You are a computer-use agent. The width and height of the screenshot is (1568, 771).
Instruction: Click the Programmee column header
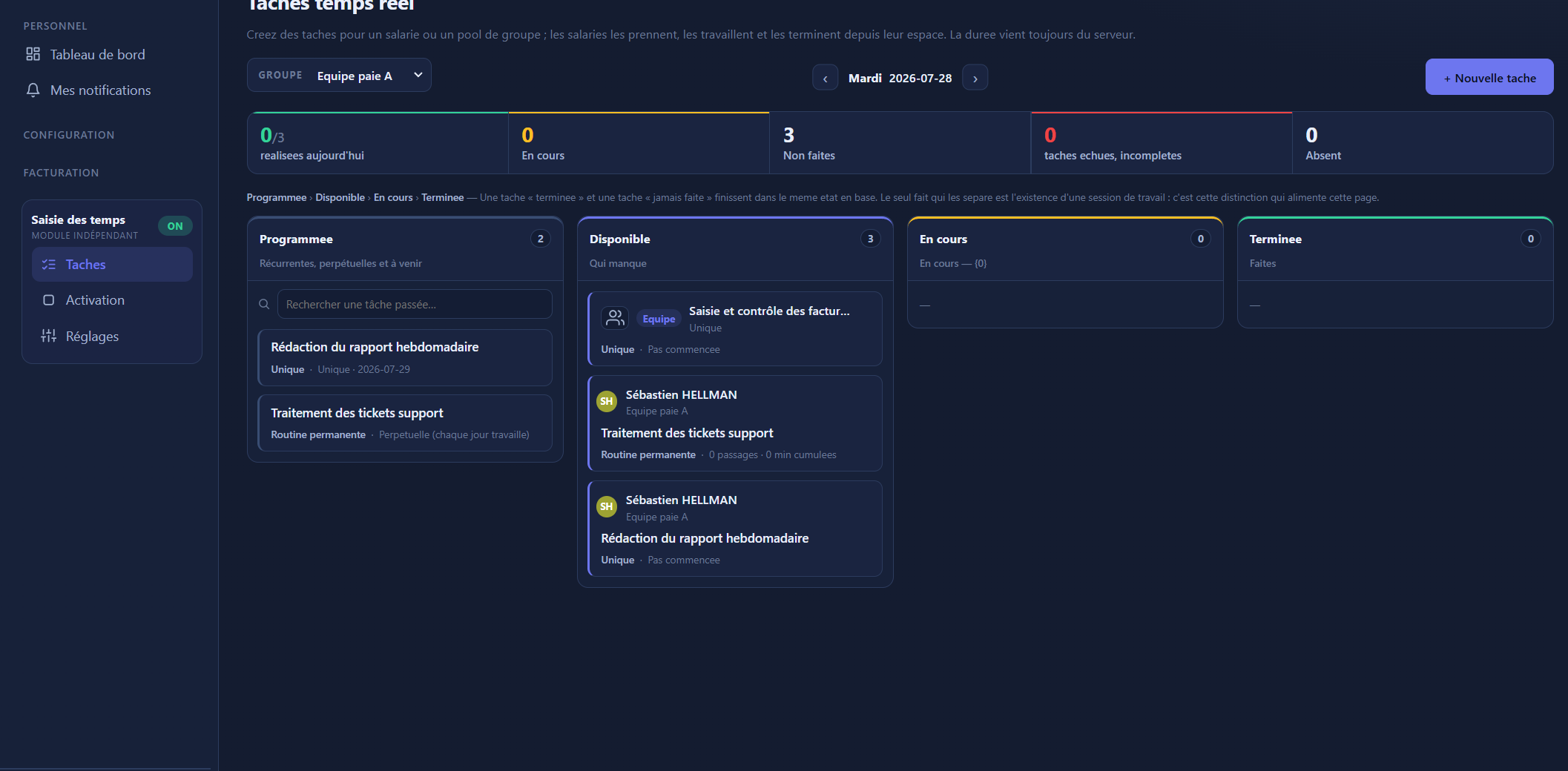[x=405, y=249]
